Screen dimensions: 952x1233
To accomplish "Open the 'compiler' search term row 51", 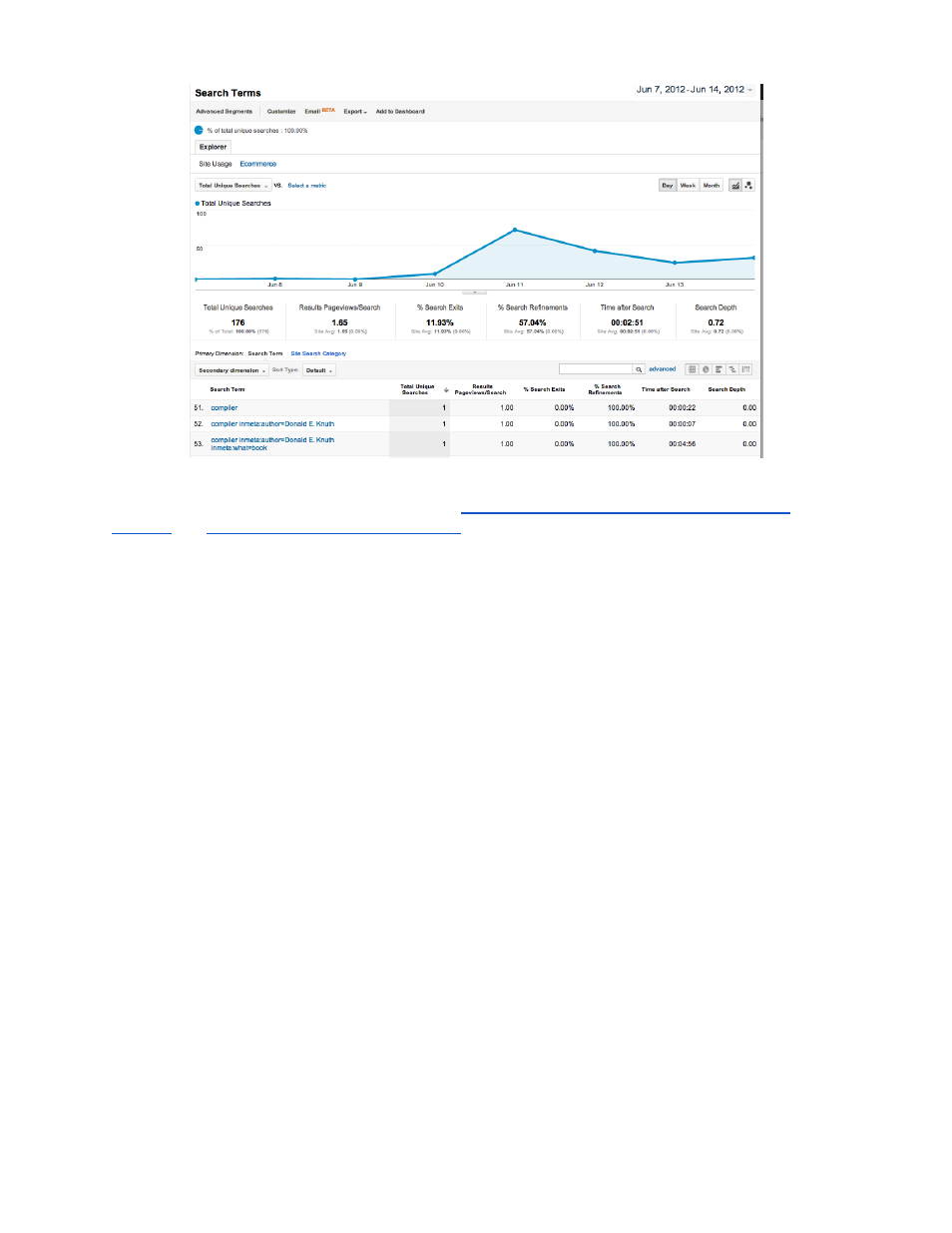I will coord(225,407).
